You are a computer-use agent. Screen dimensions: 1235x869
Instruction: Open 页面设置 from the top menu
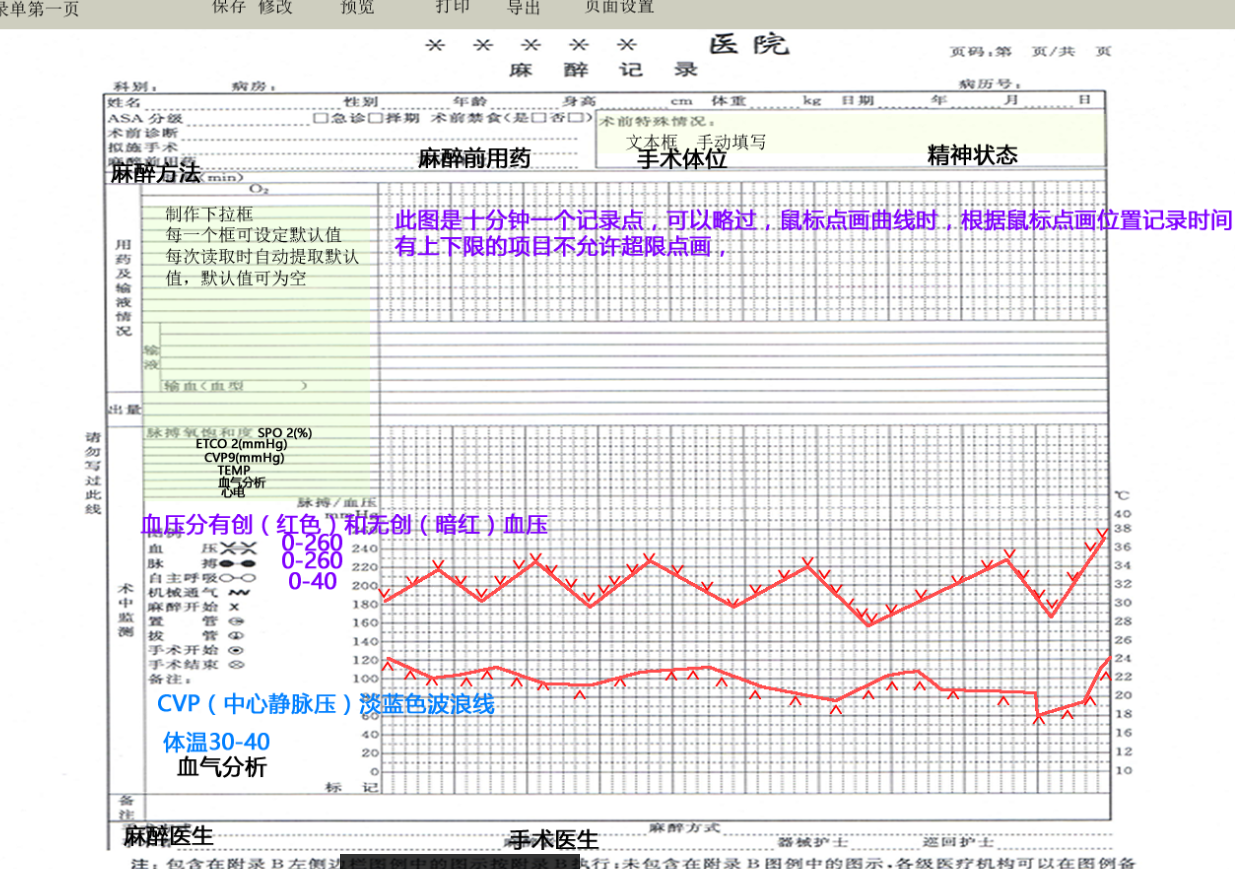(x=619, y=7)
